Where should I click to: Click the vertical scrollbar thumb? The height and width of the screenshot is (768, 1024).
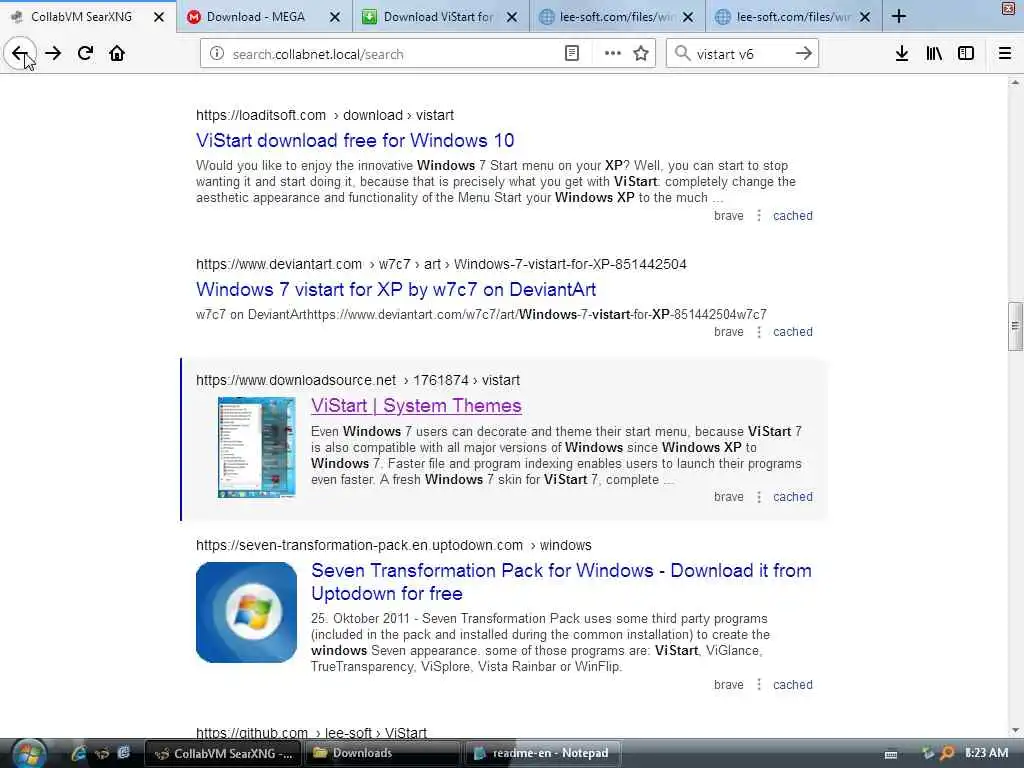click(x=1015, y=327)
